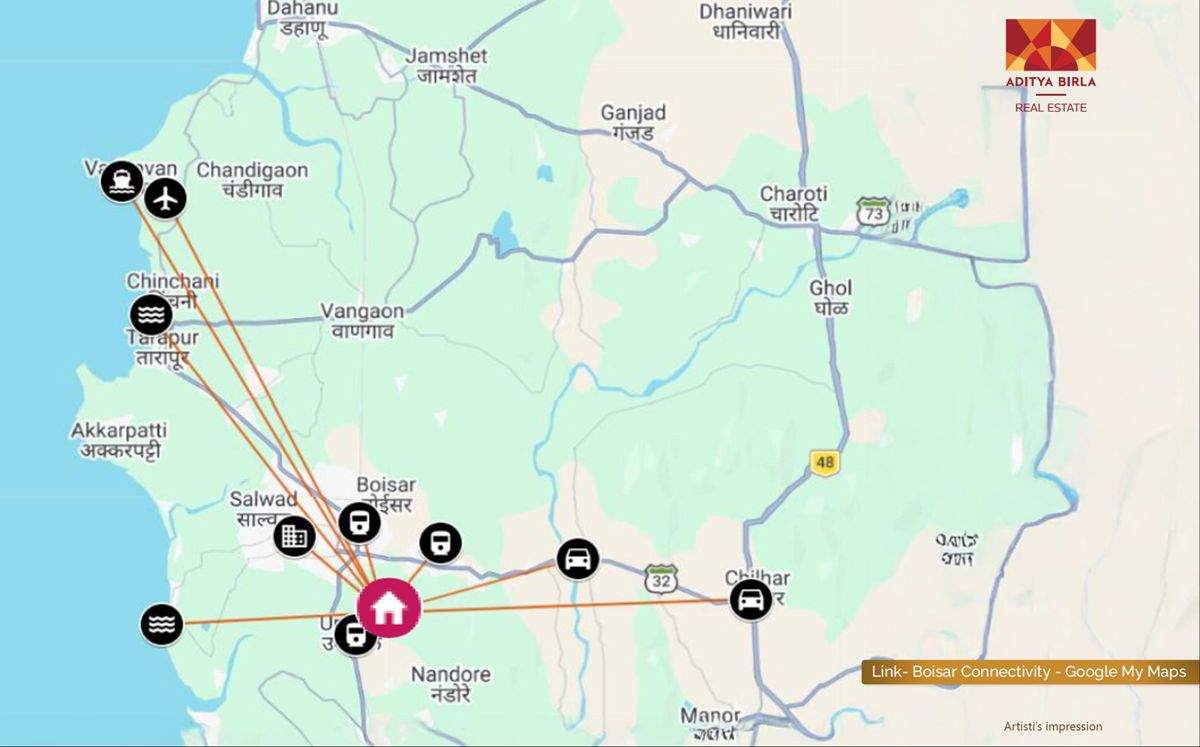The height and width of the screenshot is (747, 1200).
Task: Click the Aditya Birla Real Estate logo
Action: (1050, 65)
